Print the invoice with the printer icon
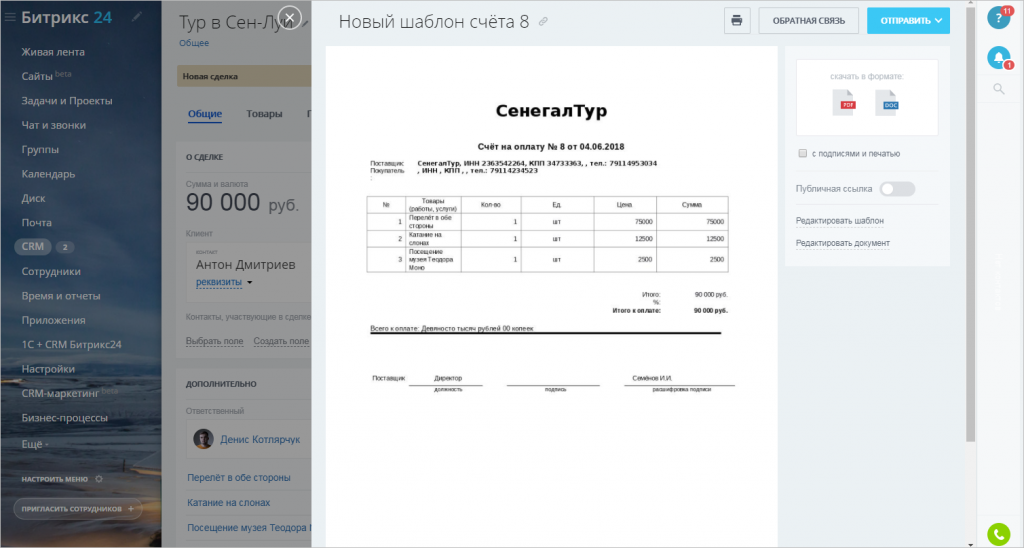 (x=737, y=21)
